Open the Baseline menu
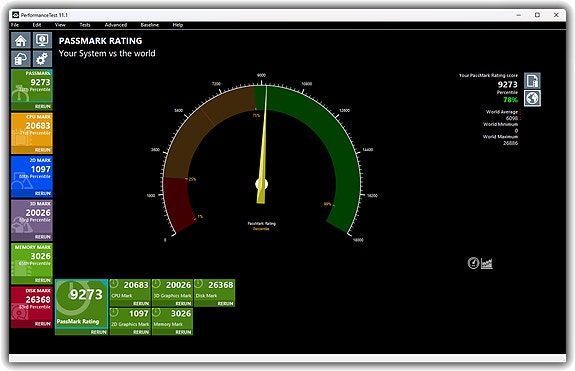Image resolution: width=575 pixels, height=371 pixels. click(150, 25)
